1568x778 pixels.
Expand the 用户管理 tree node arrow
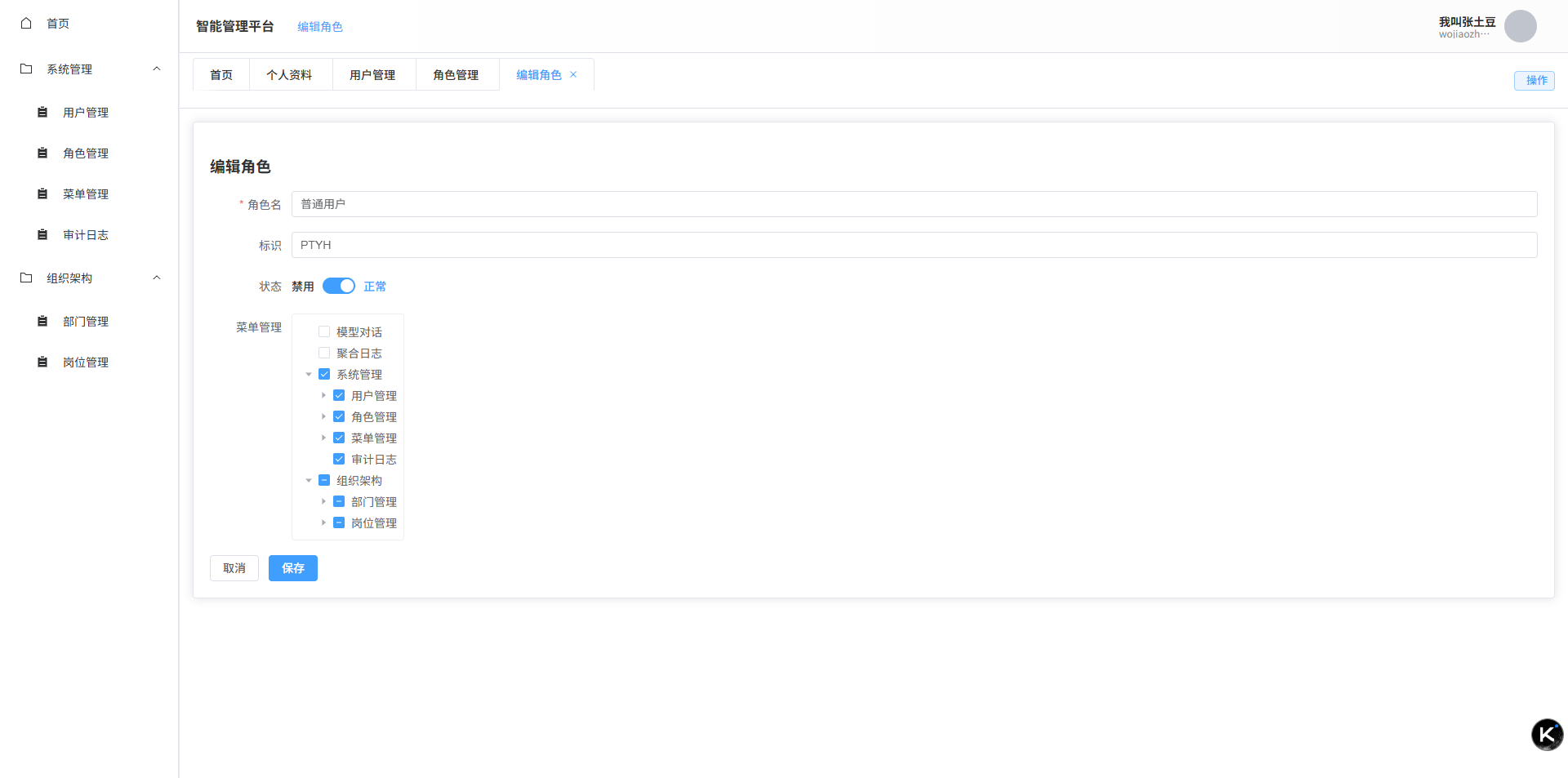coord(323,395)
